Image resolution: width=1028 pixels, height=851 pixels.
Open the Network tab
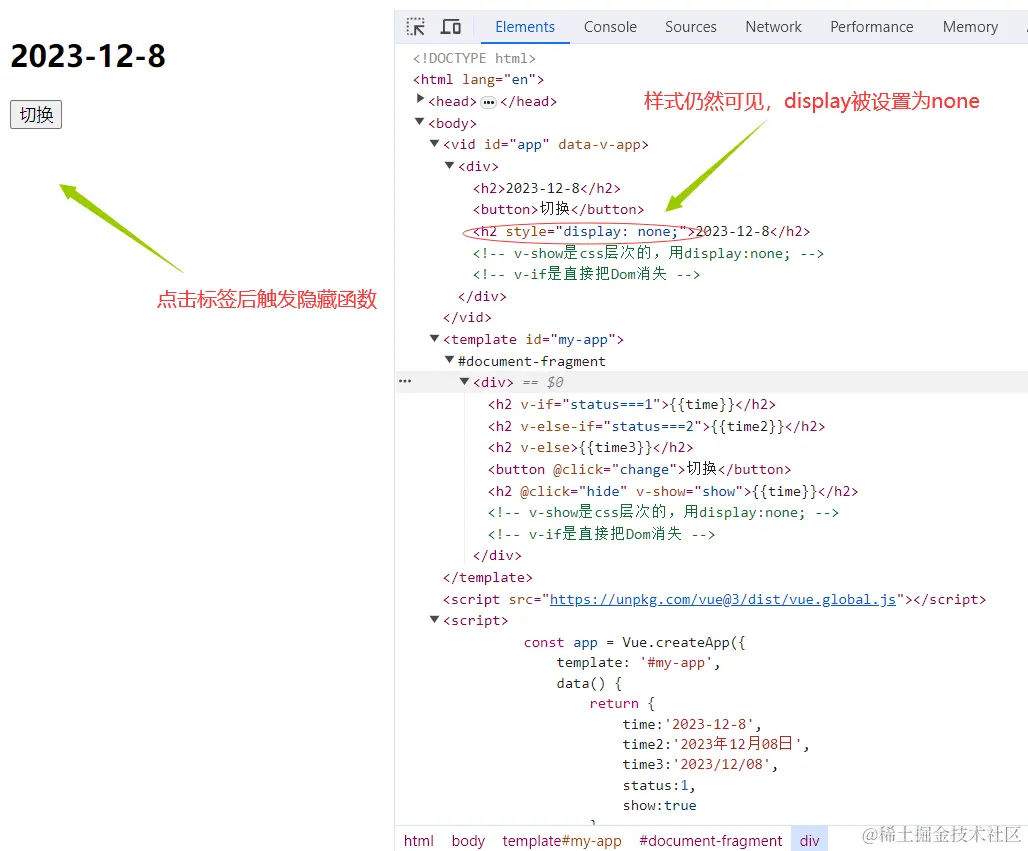tap(773, 27)
